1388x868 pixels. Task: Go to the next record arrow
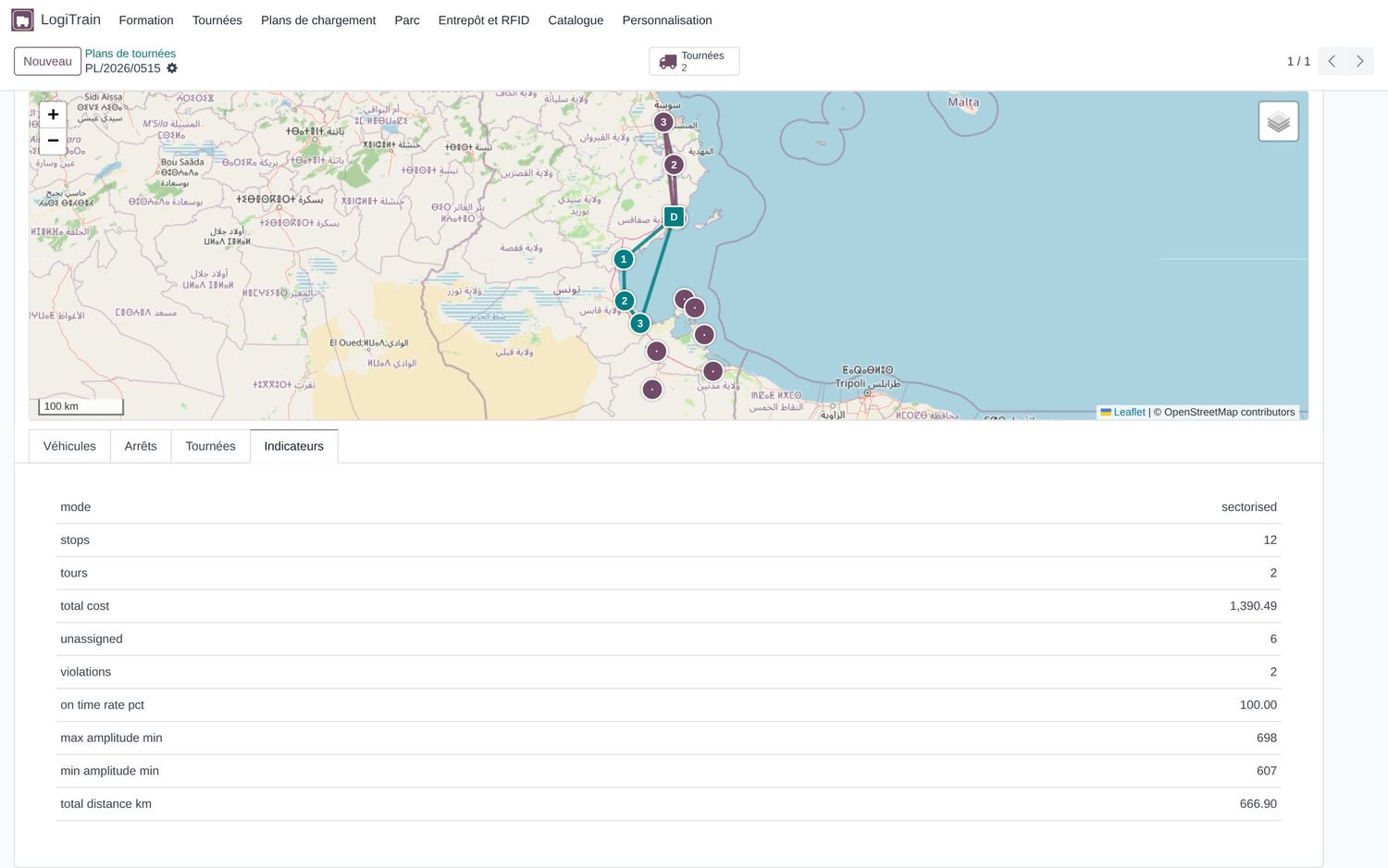point(1359,61)
